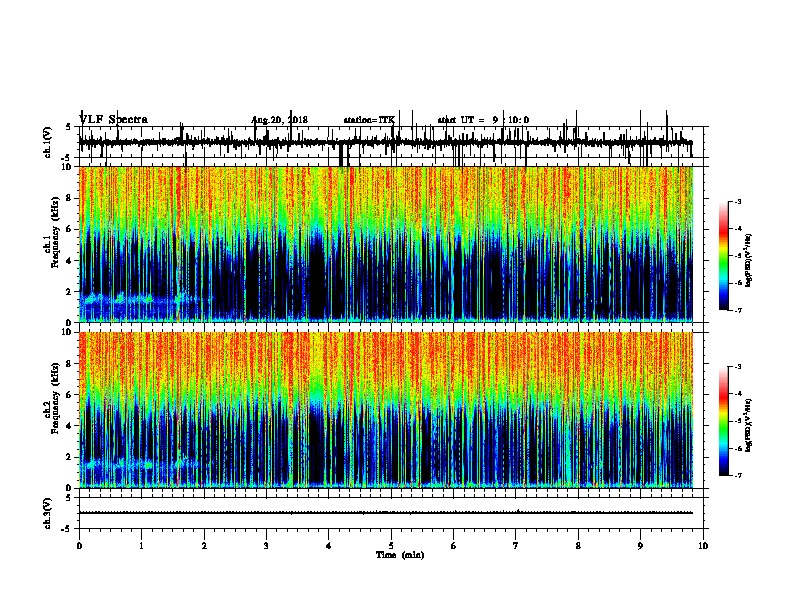Screen dimensions: 792x612
Task: Click the "ch.3(V)" axis label
Action: pos(47,513)
